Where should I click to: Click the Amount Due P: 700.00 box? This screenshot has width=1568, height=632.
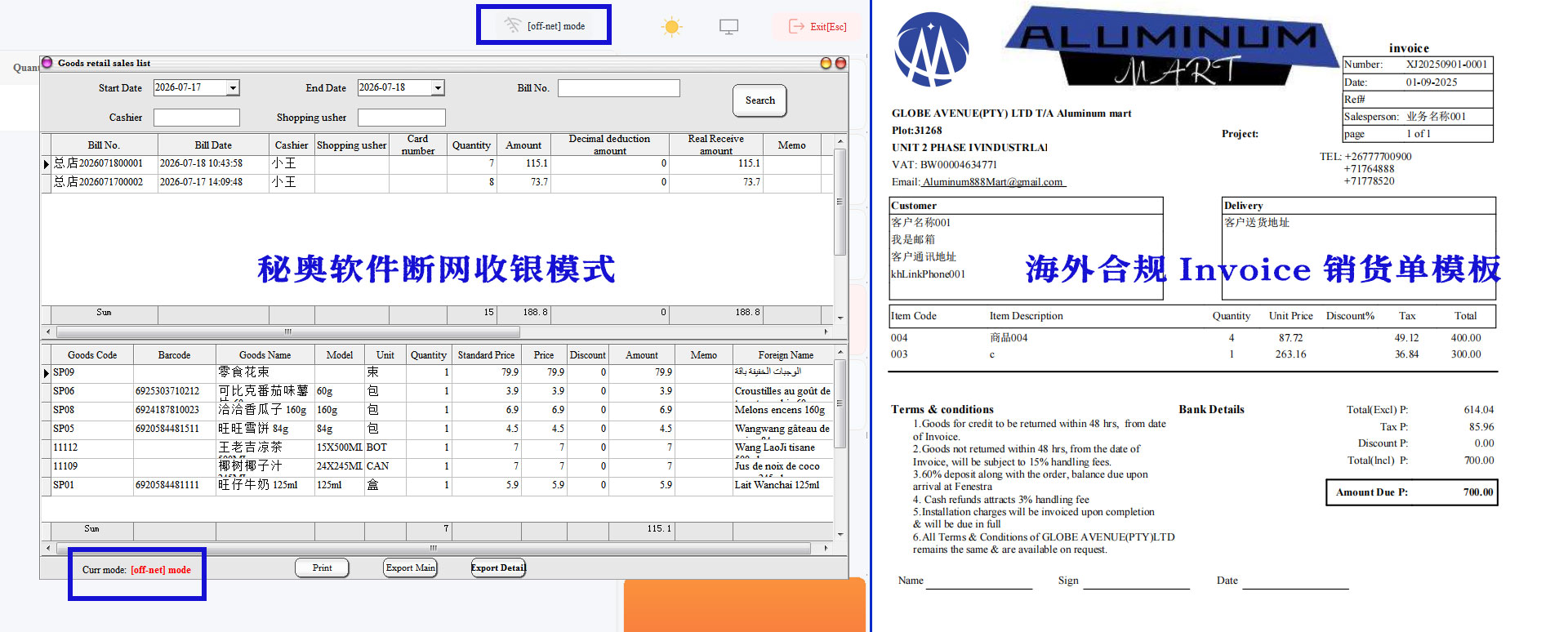click(1411, 492)
